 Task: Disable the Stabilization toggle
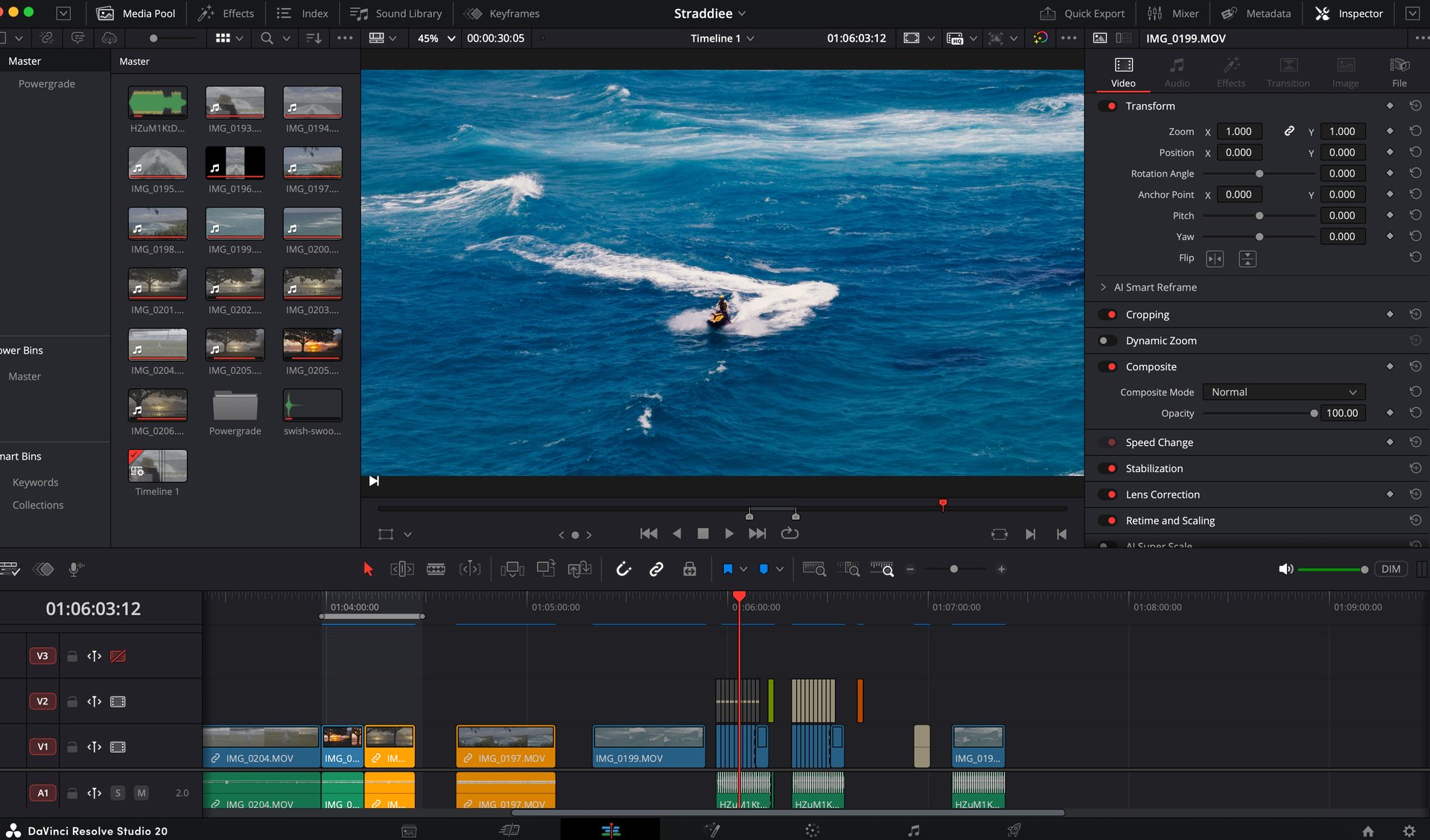click(x=1107, y=468)
